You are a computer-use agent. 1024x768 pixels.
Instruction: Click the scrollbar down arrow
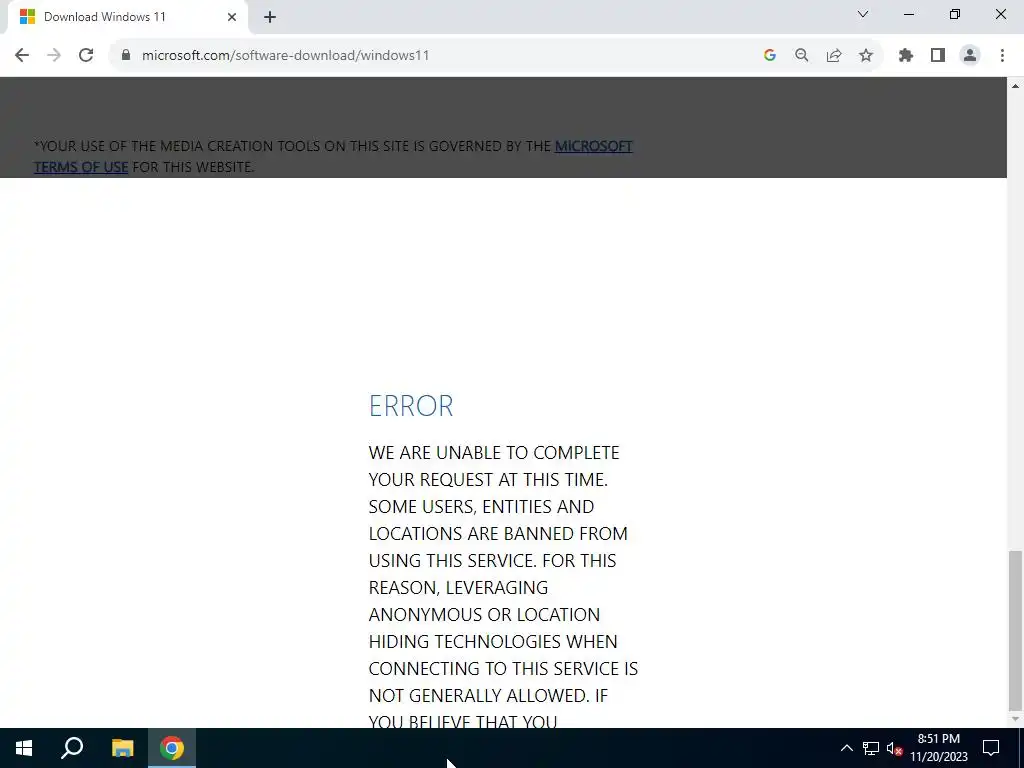click(x=1015, y=719)
